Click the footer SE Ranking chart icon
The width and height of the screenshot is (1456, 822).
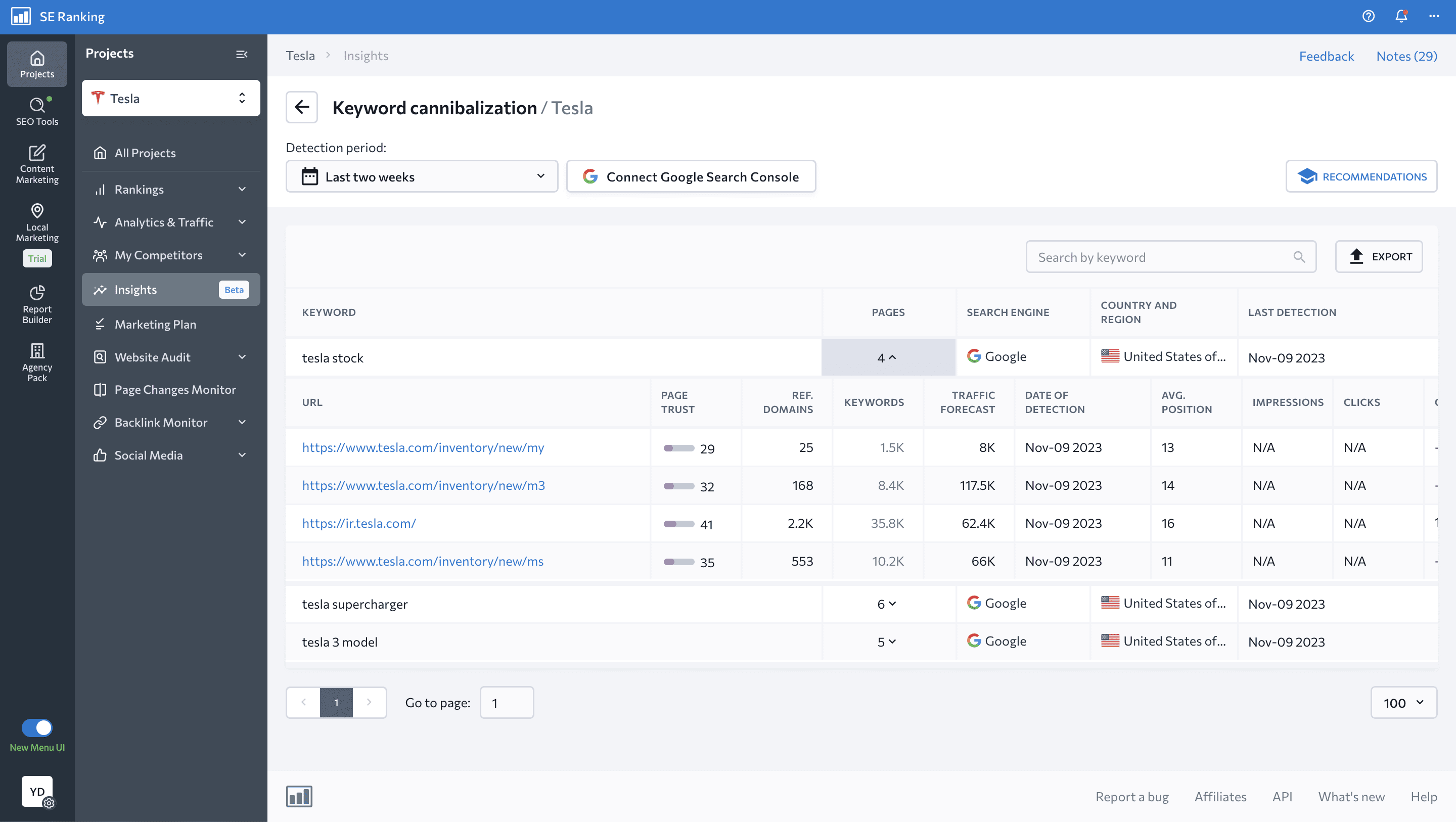coord(299,797)
